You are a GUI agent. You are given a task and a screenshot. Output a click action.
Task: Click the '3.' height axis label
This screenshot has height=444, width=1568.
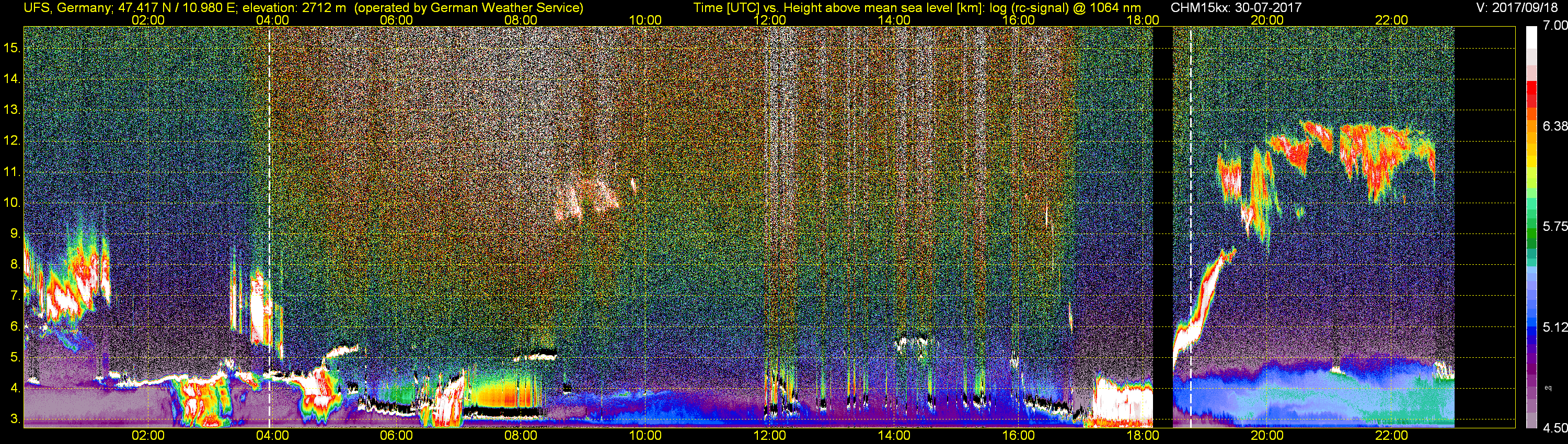coord(15,419)
